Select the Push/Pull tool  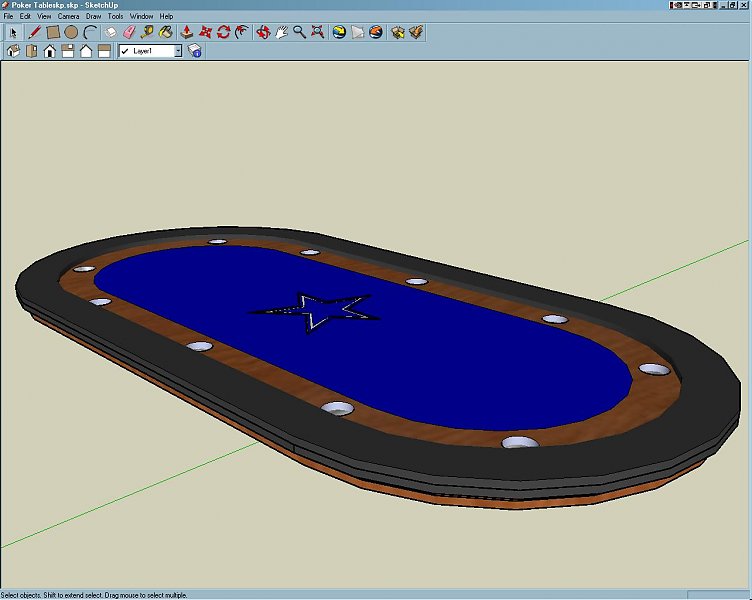[x=187, y=33]
